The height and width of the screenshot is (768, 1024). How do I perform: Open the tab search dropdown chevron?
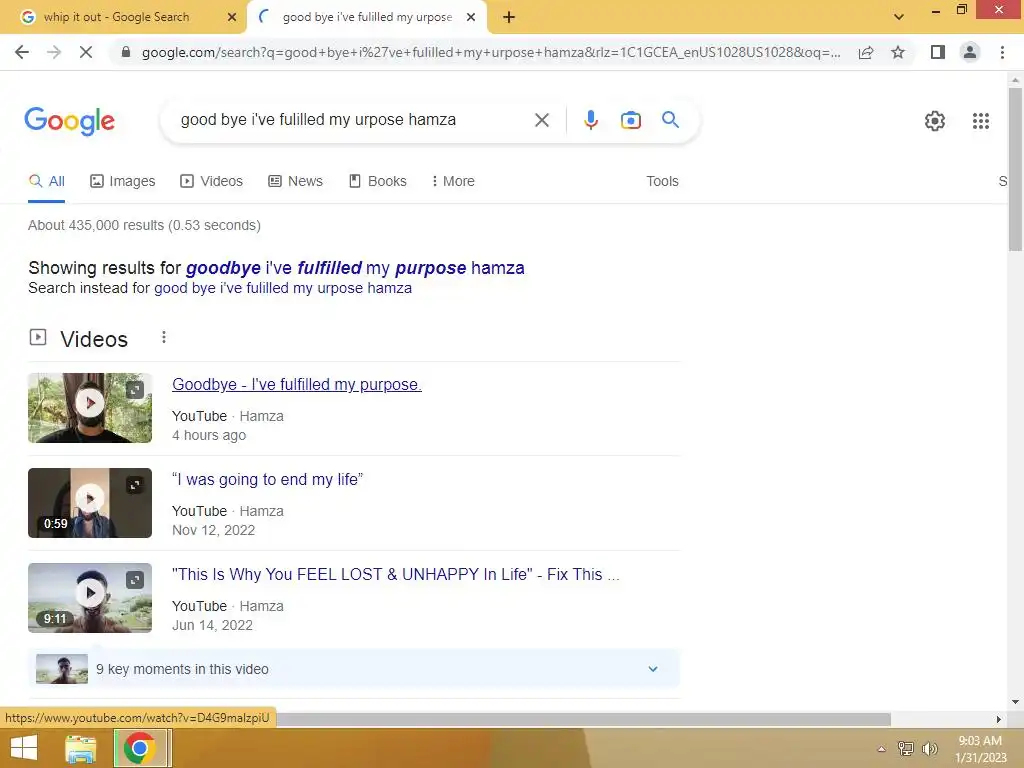pos(899,17)
